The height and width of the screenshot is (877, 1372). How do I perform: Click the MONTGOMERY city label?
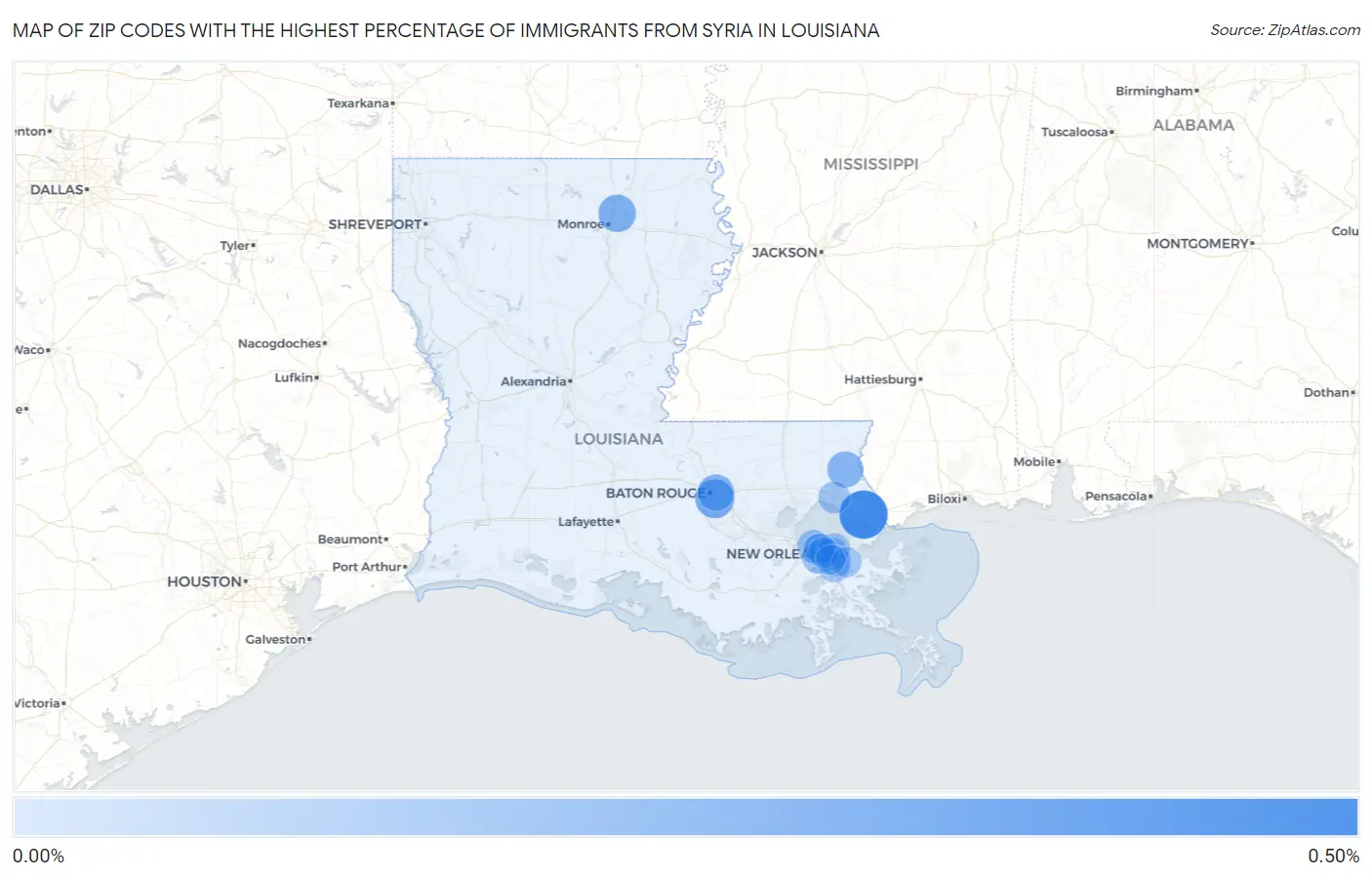[x=1197, y=244]
